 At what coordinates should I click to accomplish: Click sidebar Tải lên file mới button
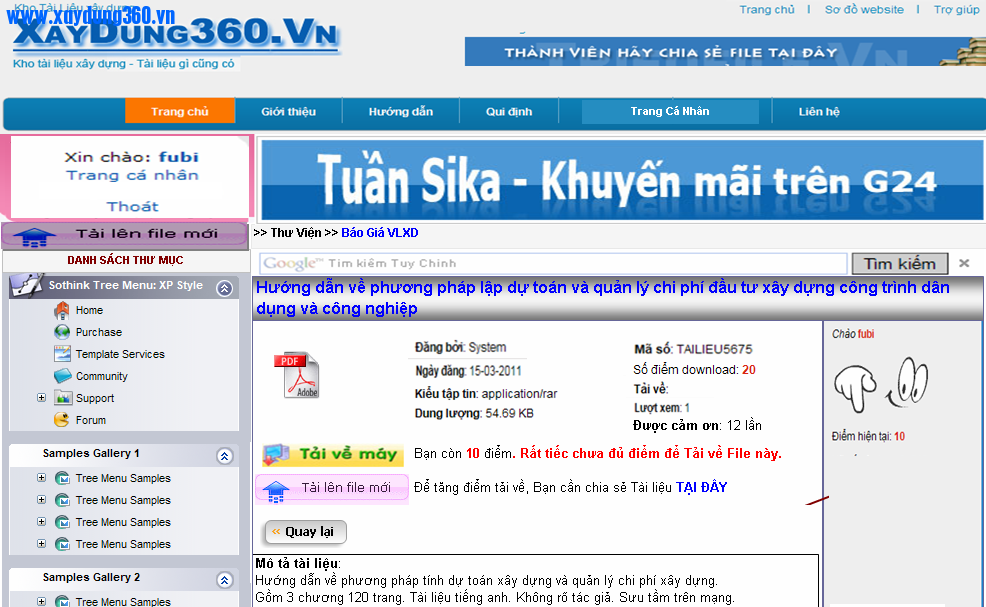[125, 235]
